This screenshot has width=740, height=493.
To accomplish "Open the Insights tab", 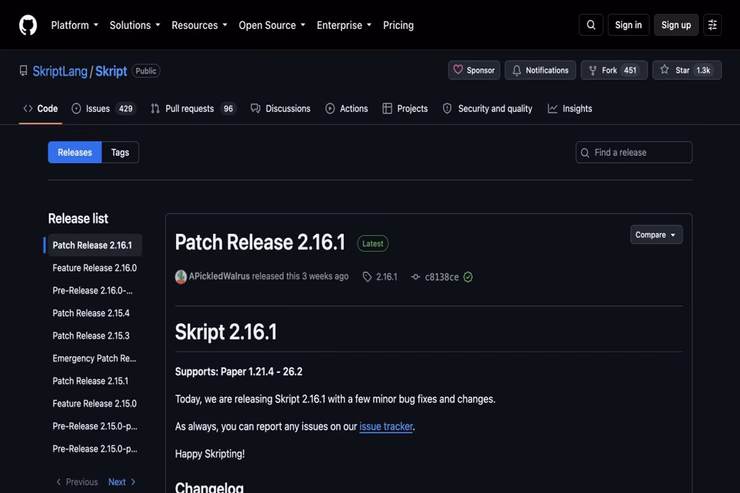I will point(570,109).
